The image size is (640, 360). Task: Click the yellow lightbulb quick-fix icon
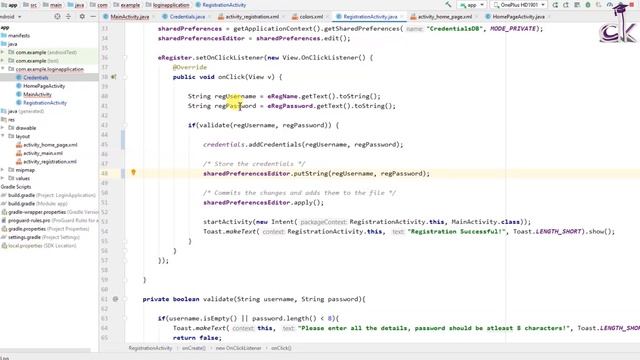pos(133,173)
